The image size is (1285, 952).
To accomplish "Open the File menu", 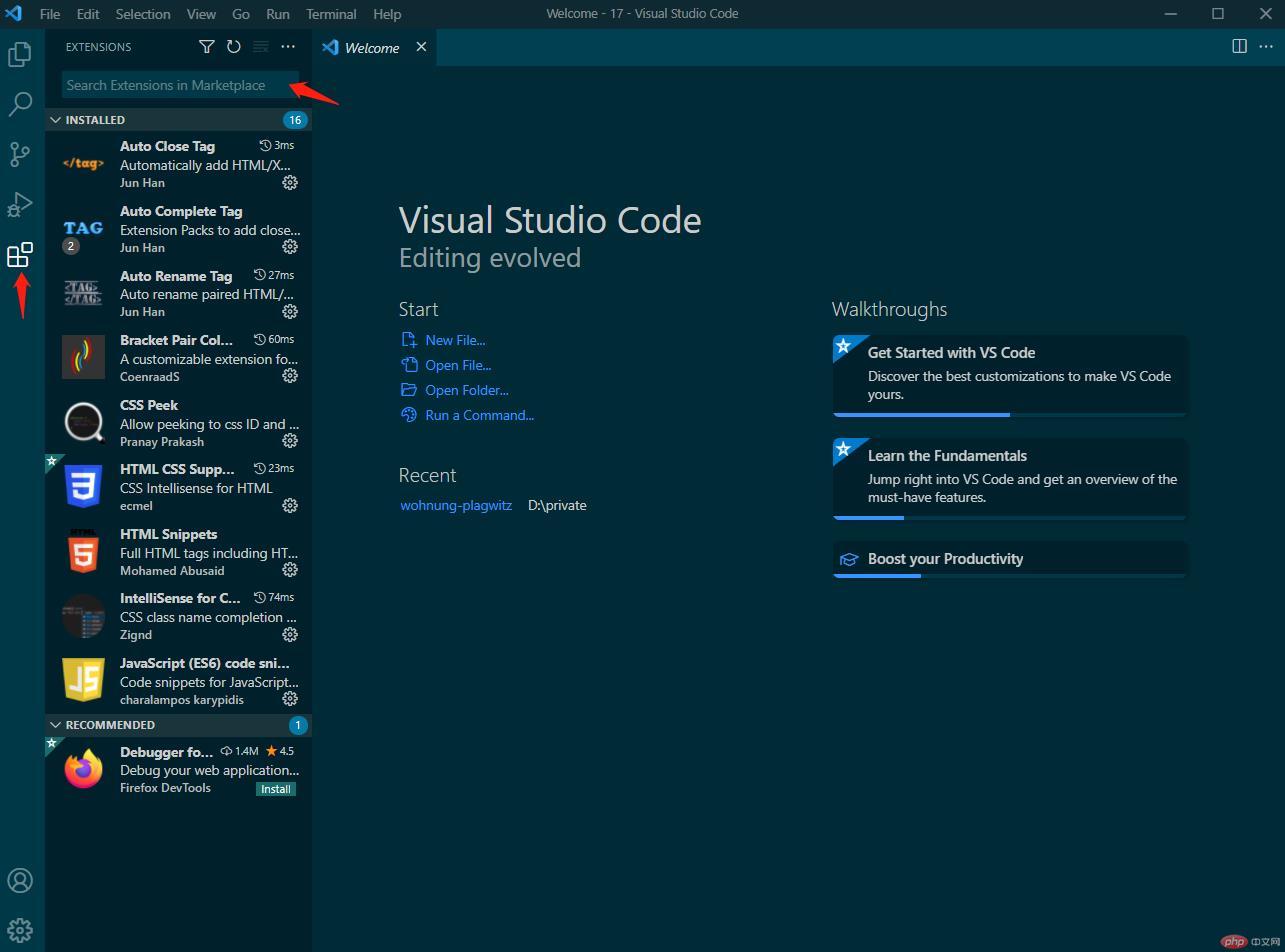I will (49, 14).
